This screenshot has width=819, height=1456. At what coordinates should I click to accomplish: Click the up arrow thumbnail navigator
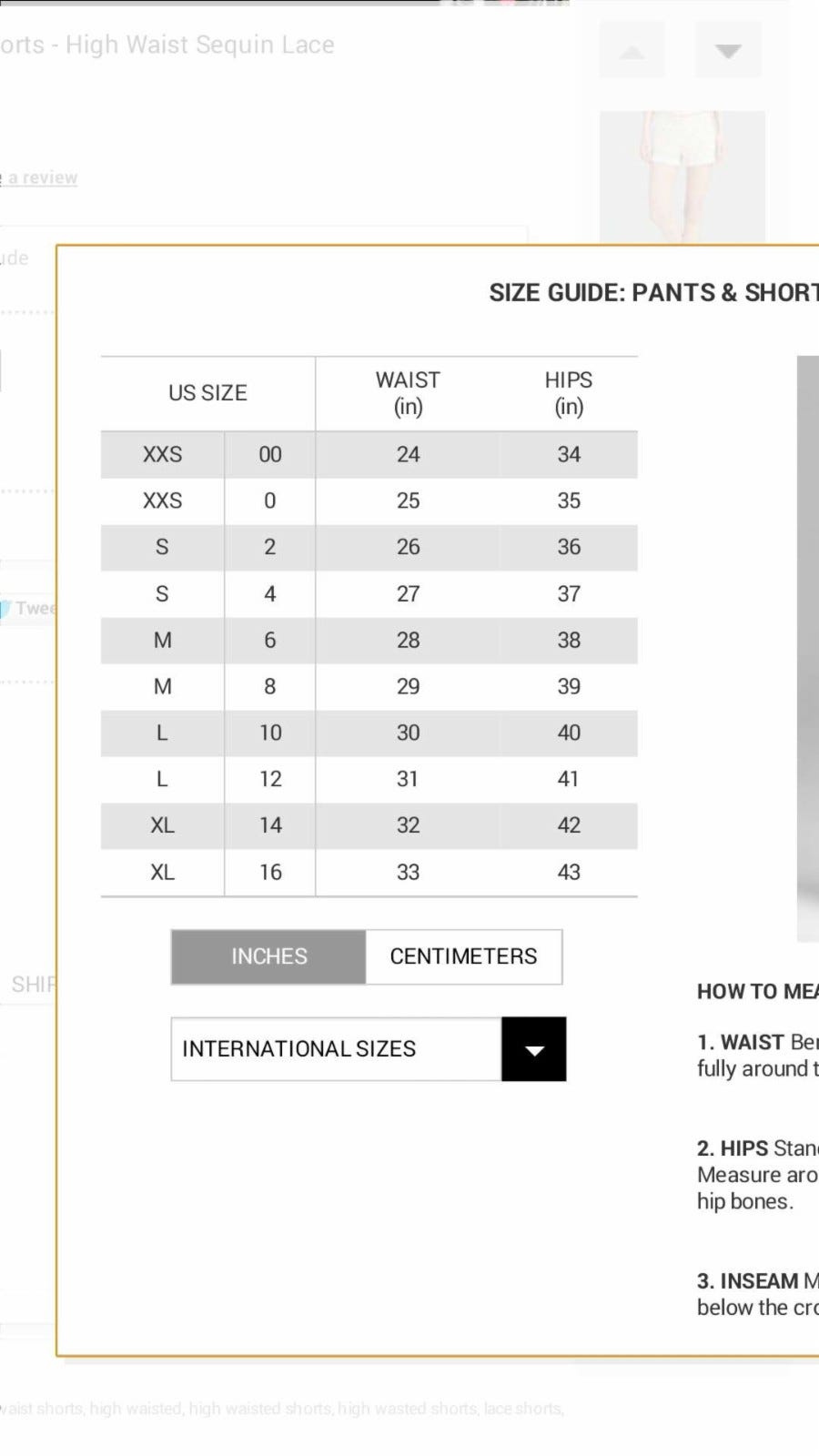632,51
